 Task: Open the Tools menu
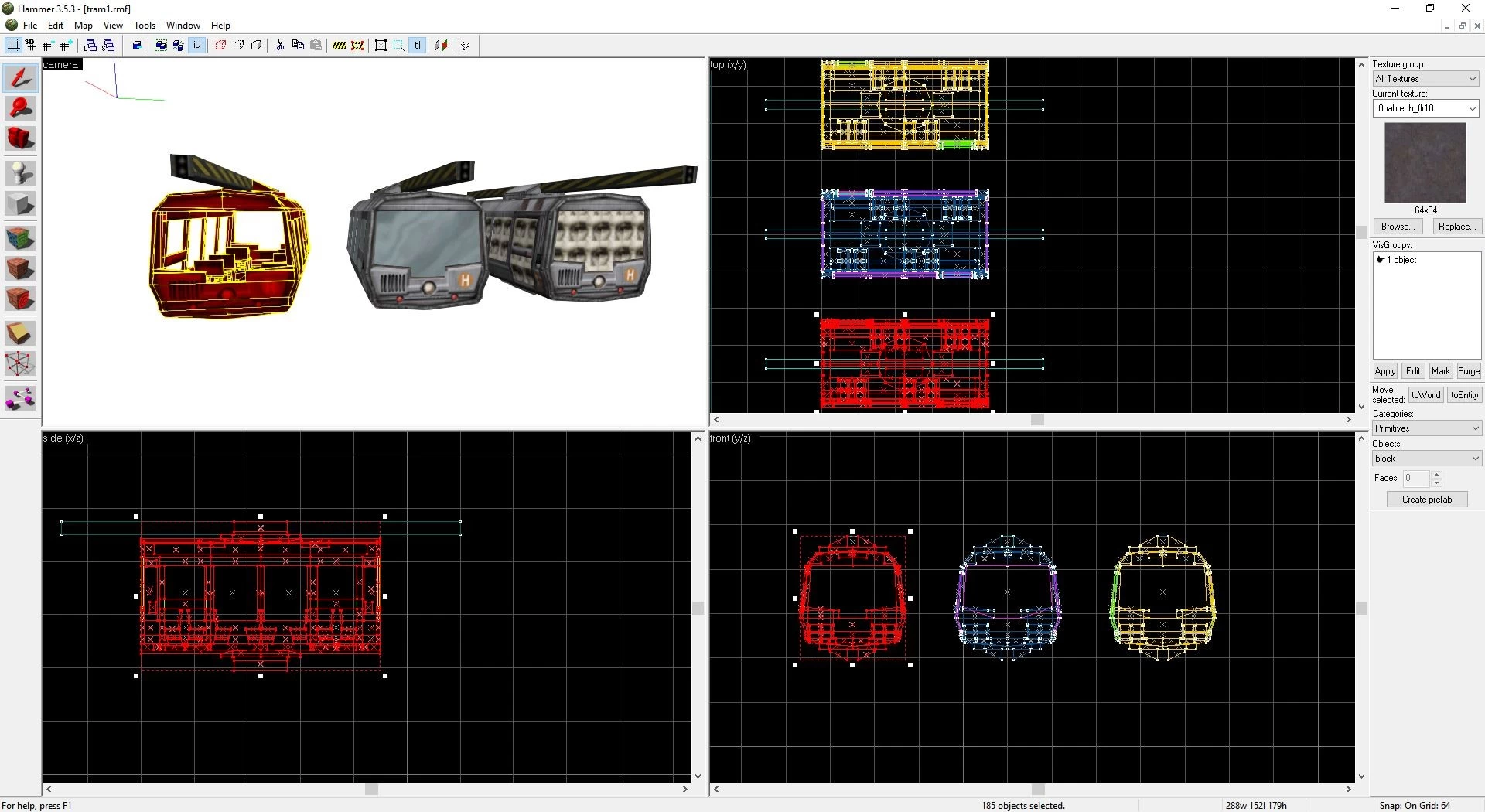(x=144, y=26)
